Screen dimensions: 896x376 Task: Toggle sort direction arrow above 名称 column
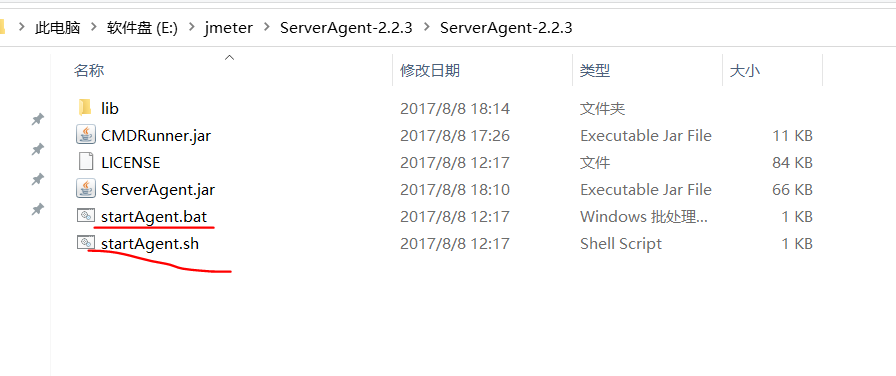pyautogui.click(x=230, y=57)
